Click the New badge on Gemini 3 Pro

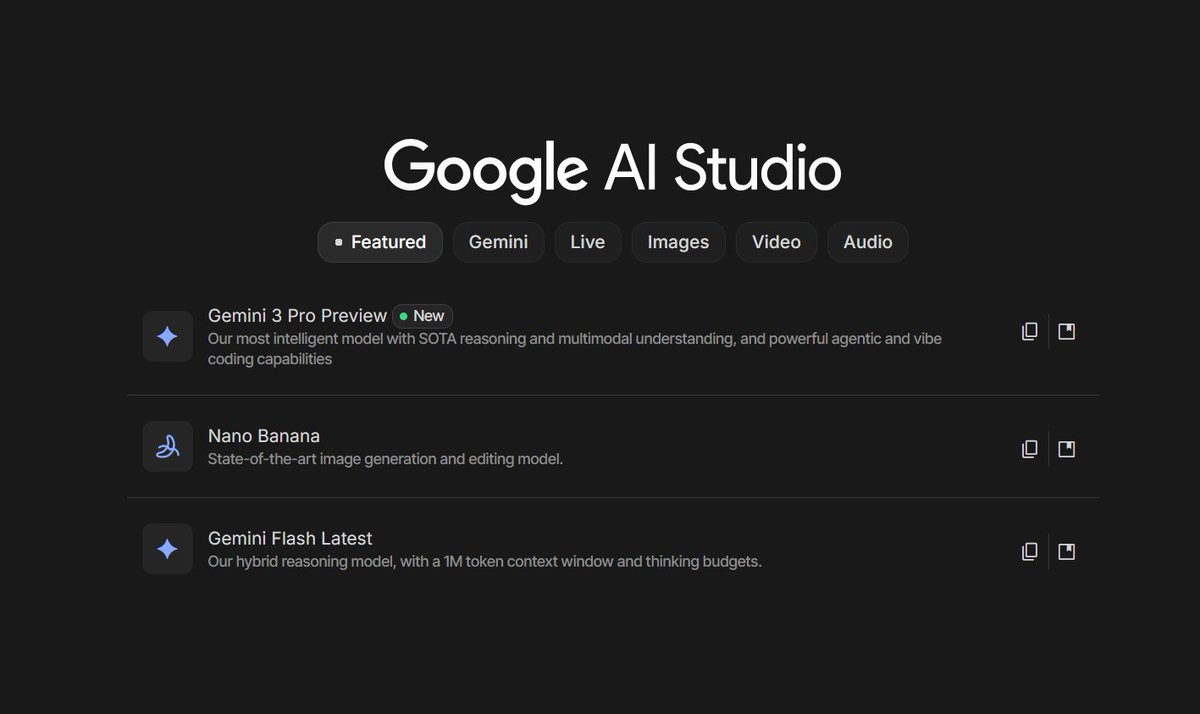pyautogui.click(x=423, y=316)
